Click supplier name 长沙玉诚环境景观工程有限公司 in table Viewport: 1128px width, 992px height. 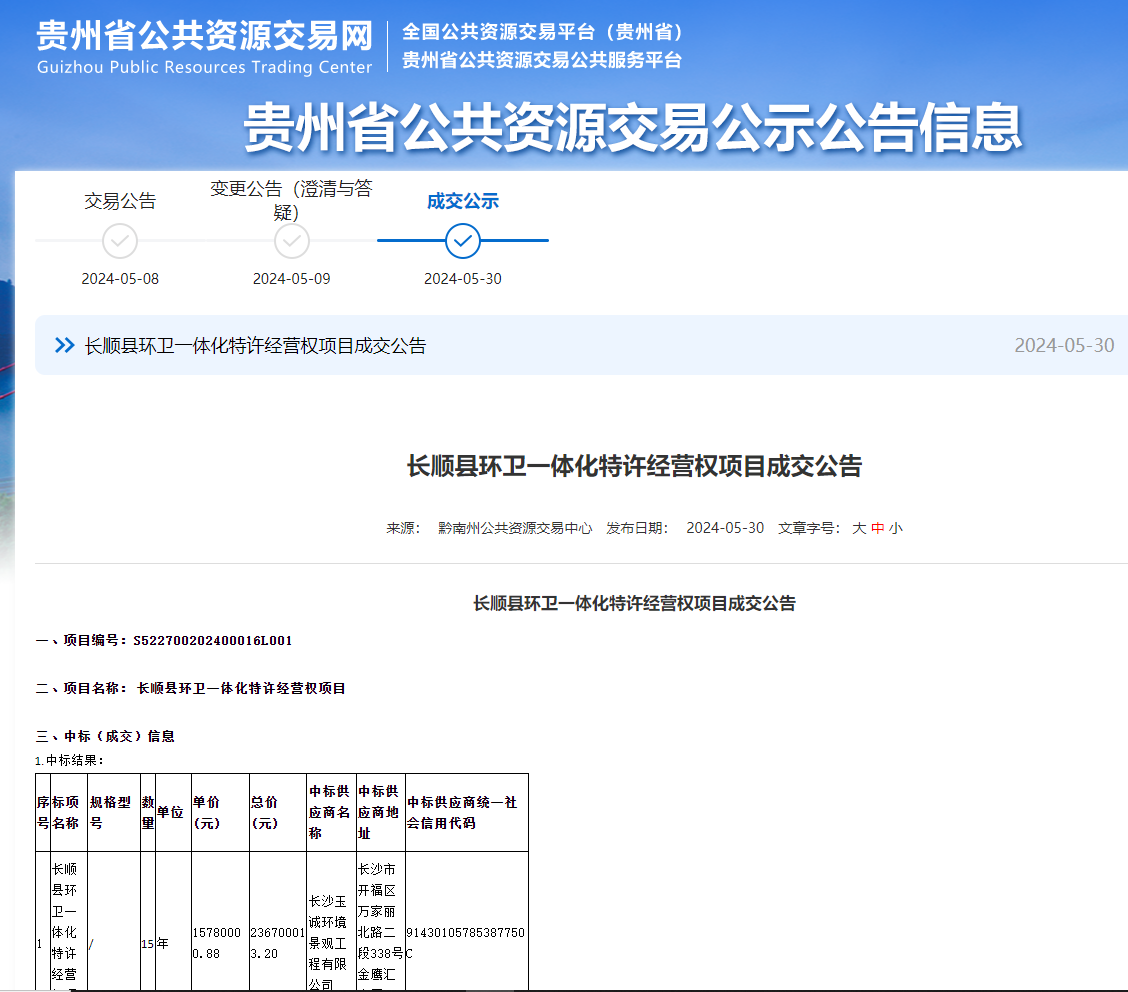[x=331, y=932]
